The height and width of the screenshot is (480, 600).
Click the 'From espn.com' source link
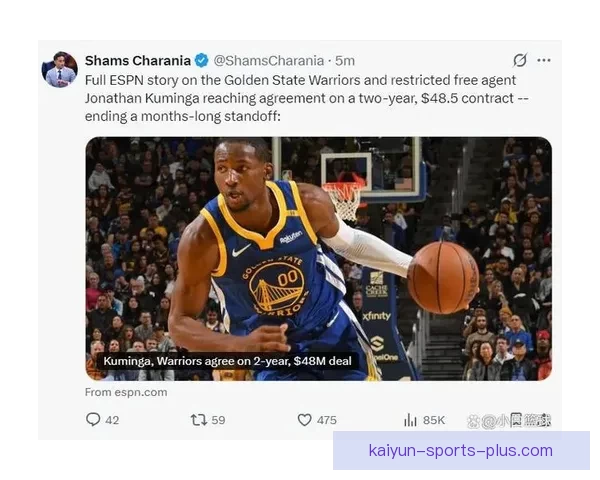[126, 392]
